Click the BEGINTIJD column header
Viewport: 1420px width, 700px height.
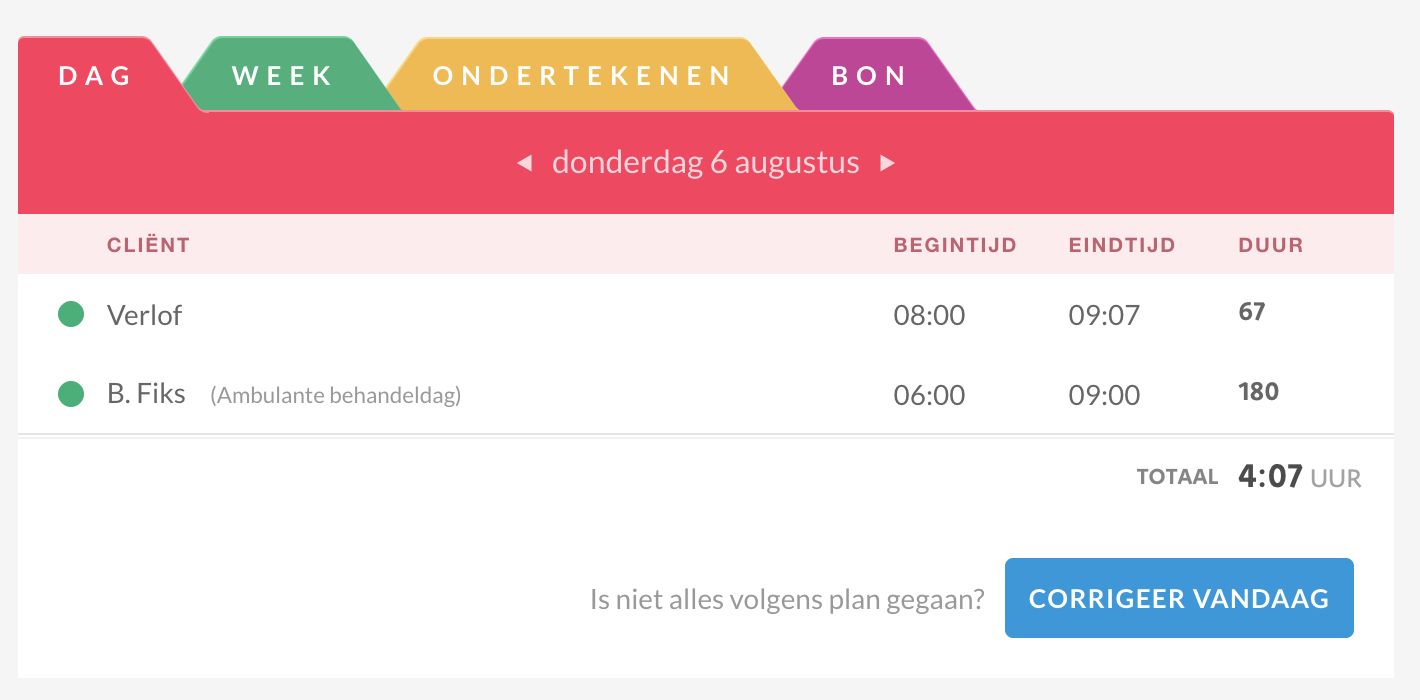tap(955, 245)
